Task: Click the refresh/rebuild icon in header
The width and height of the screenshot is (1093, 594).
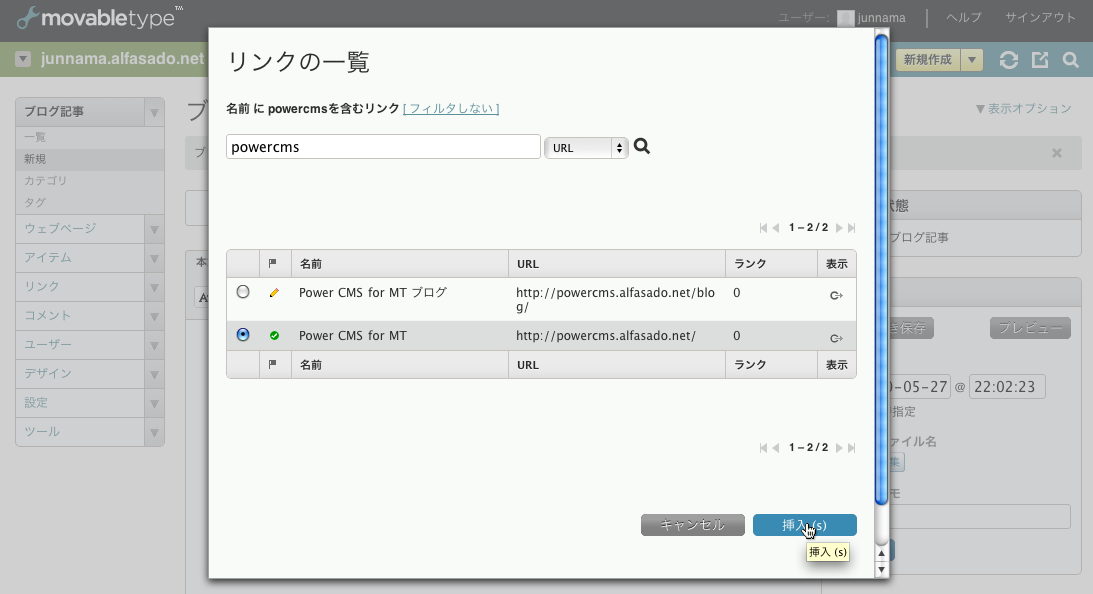Action: point(1009,60)
